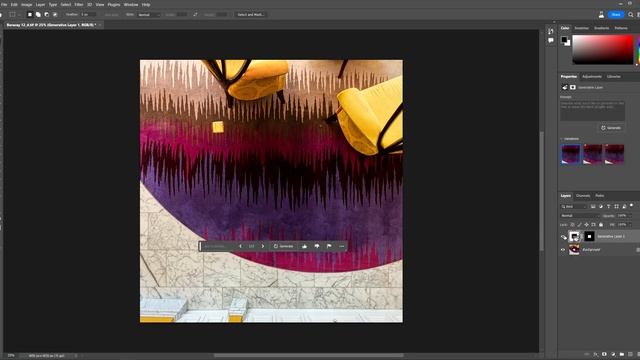
Task: Click the Generate button in Properties panel
Action: tap(611, 128)
